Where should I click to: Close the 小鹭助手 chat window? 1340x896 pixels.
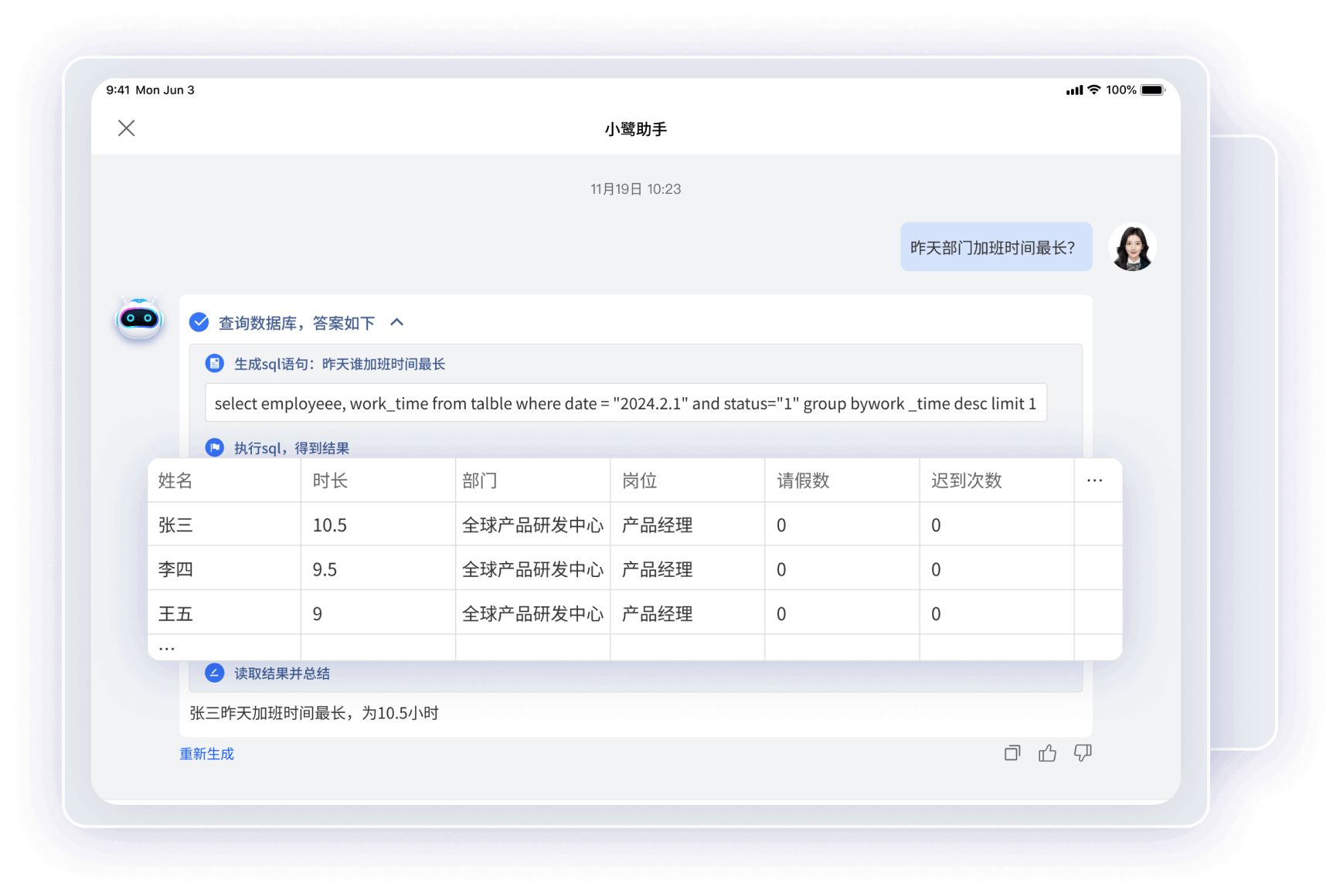click(127, 128)
